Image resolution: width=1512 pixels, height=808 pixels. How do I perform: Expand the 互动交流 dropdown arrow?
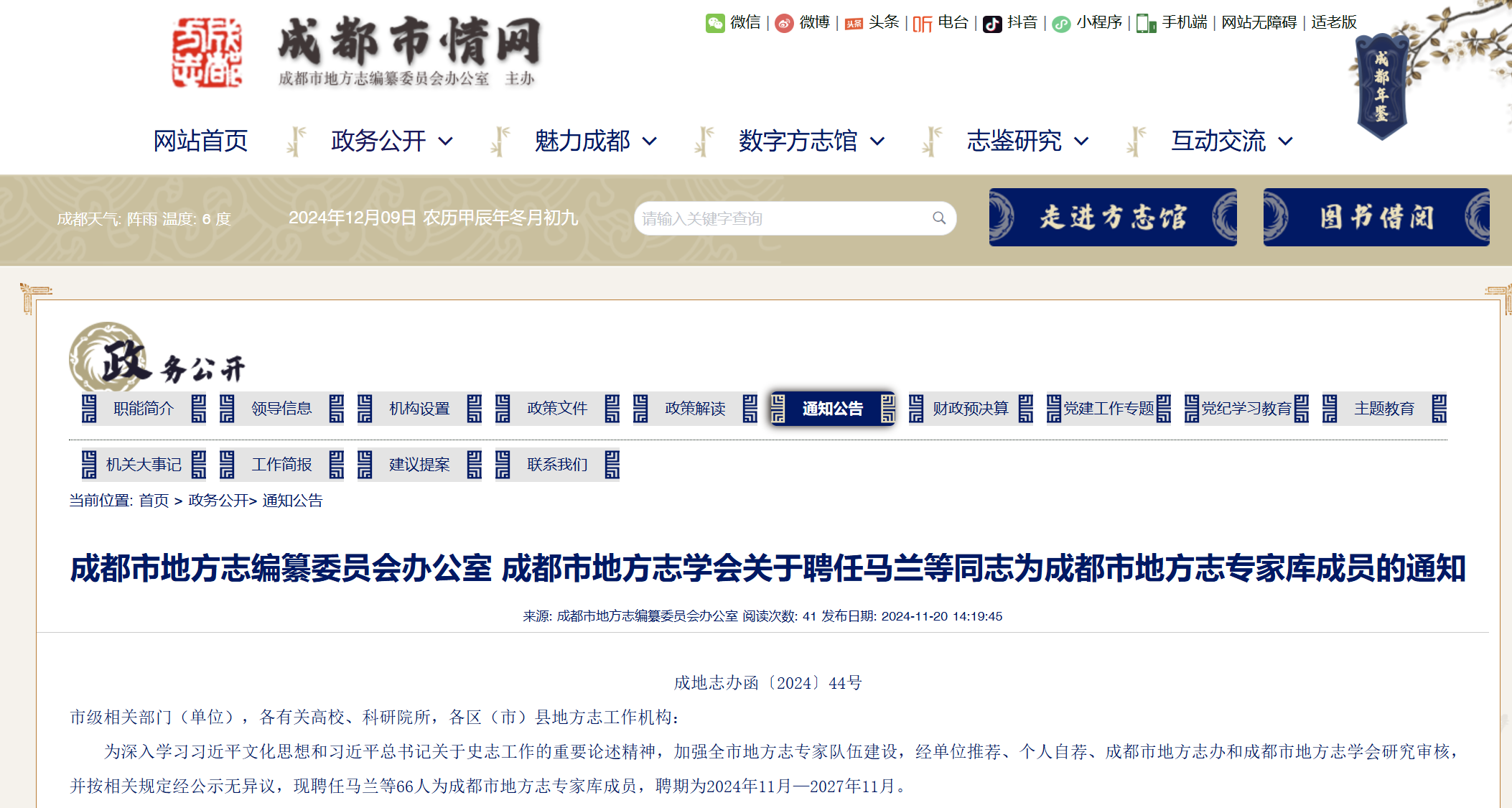(1286, 141)
